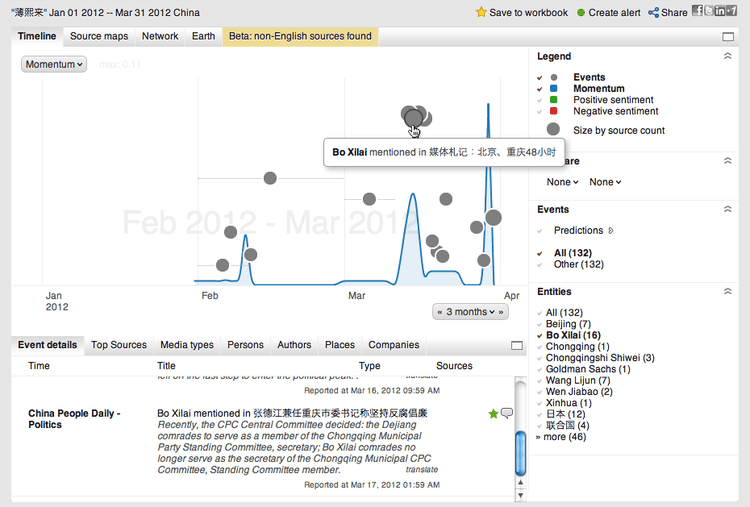This screenshot has height=507, width=750.
Task: Uncheck the Bo Xilai (16) entity
Action: [x=540, y=336]
